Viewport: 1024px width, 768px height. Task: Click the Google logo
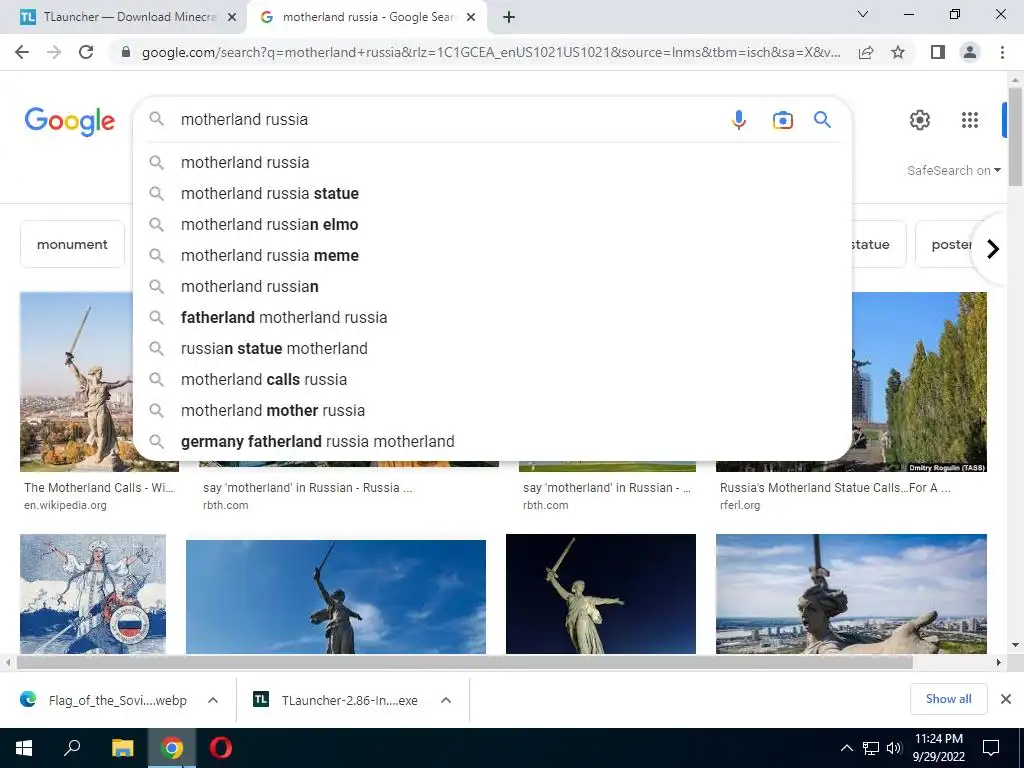[x=70, y=121]
